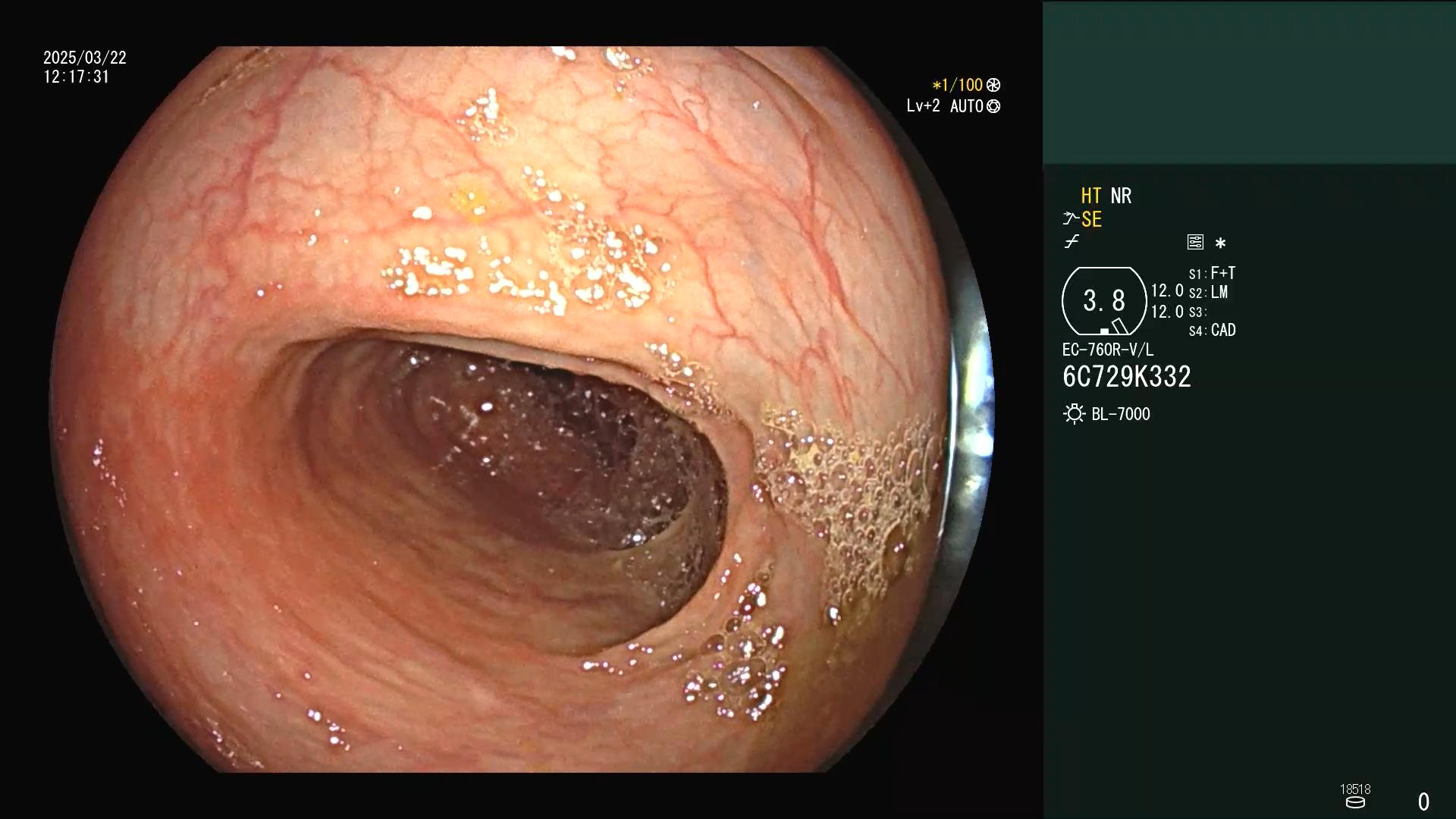Viewport: 1456px width, 819px height.
Task: Click the AUTO exposure label
Action: tap(967, 106)
